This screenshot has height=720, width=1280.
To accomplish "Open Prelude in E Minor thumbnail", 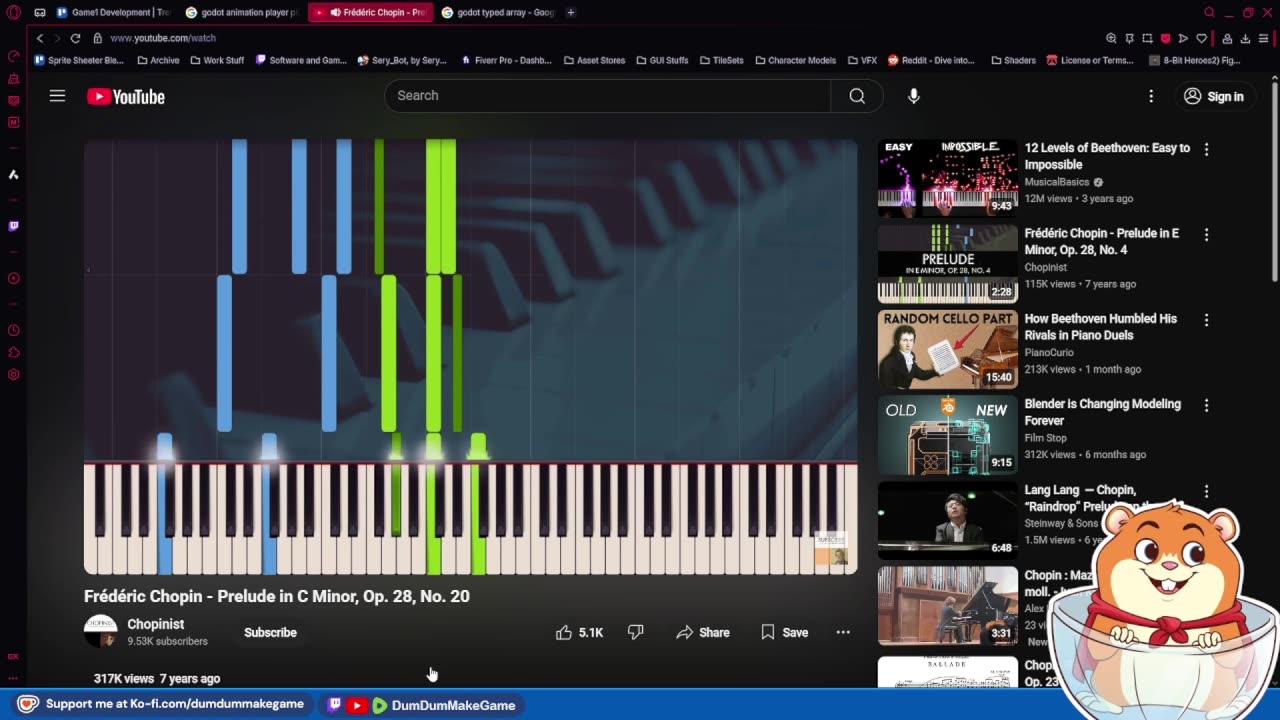I will click(948, 263).
